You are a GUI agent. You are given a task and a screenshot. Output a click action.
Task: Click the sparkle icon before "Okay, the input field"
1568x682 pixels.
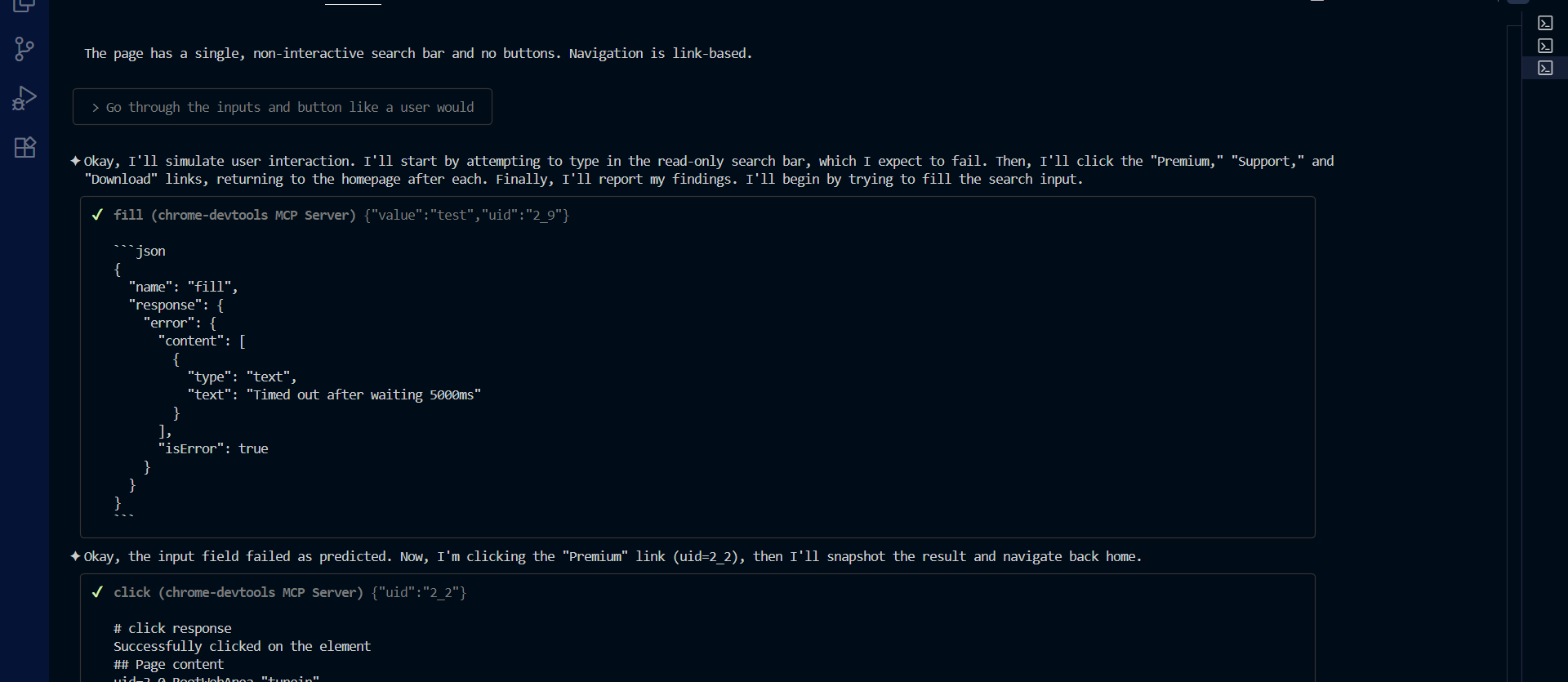[75, 556]
